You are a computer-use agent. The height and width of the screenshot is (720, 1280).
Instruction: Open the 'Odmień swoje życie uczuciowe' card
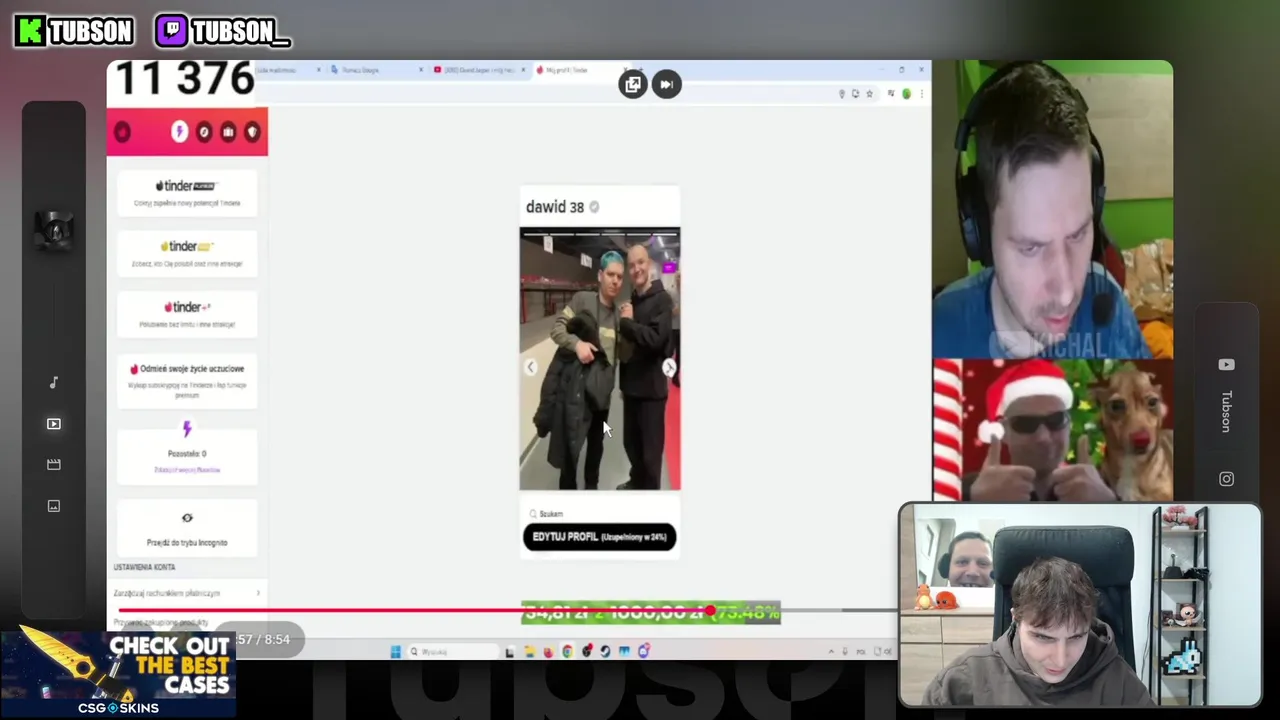point(187,381)
